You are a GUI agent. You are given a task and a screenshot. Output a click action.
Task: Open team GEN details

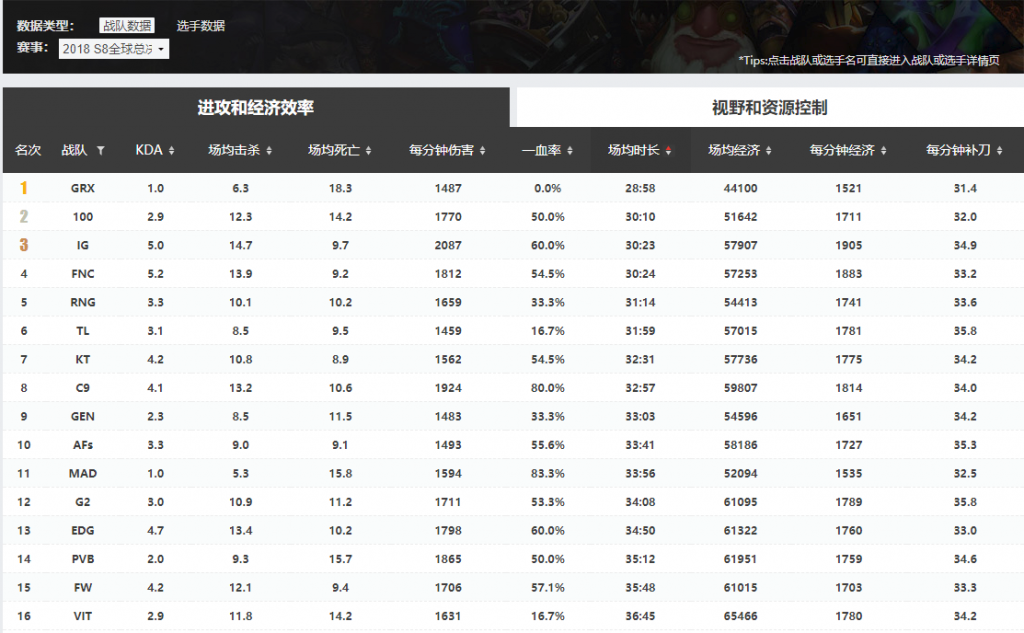tap(83, 417)
